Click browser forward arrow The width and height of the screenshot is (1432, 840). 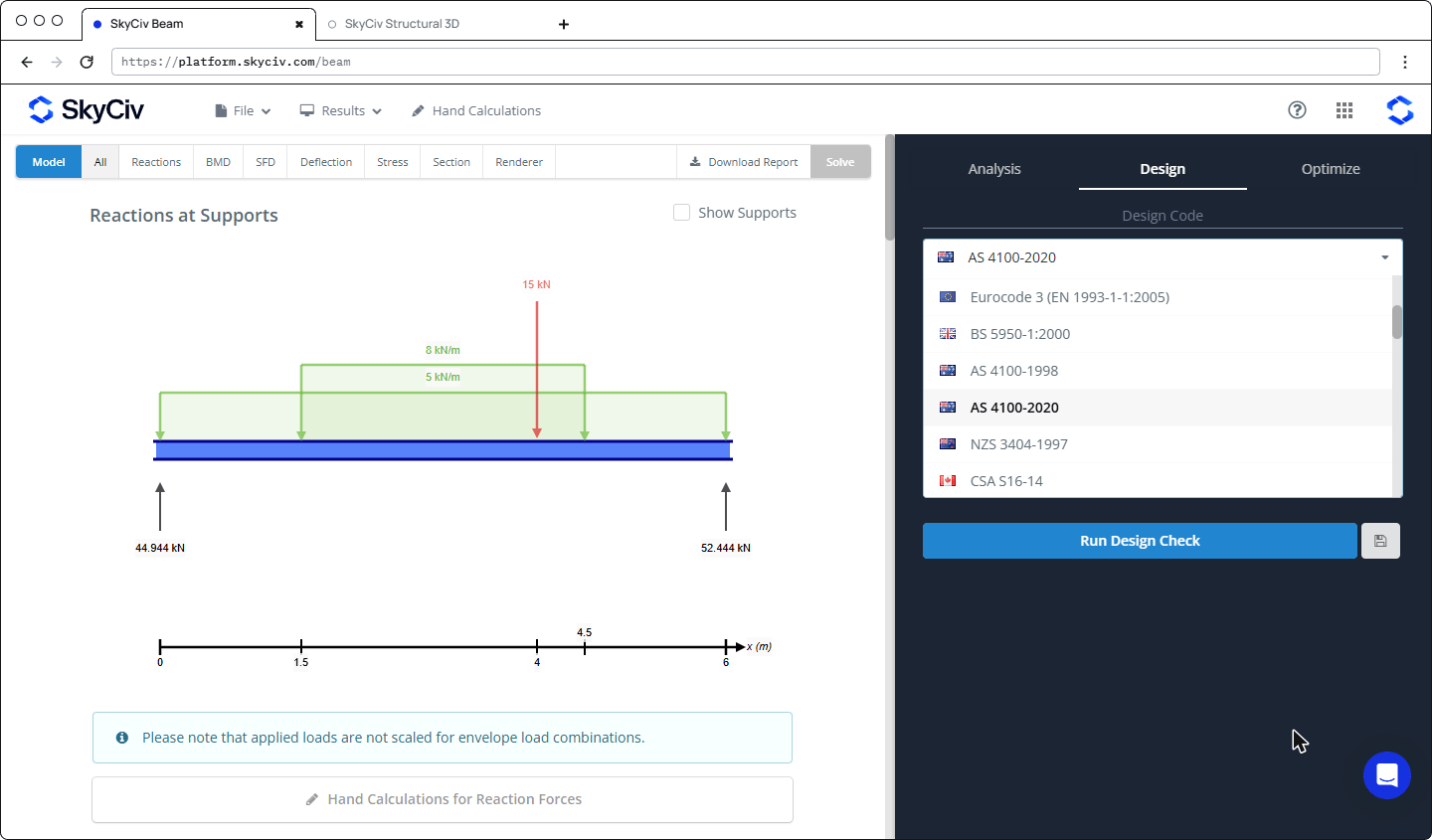coord(57,62)
